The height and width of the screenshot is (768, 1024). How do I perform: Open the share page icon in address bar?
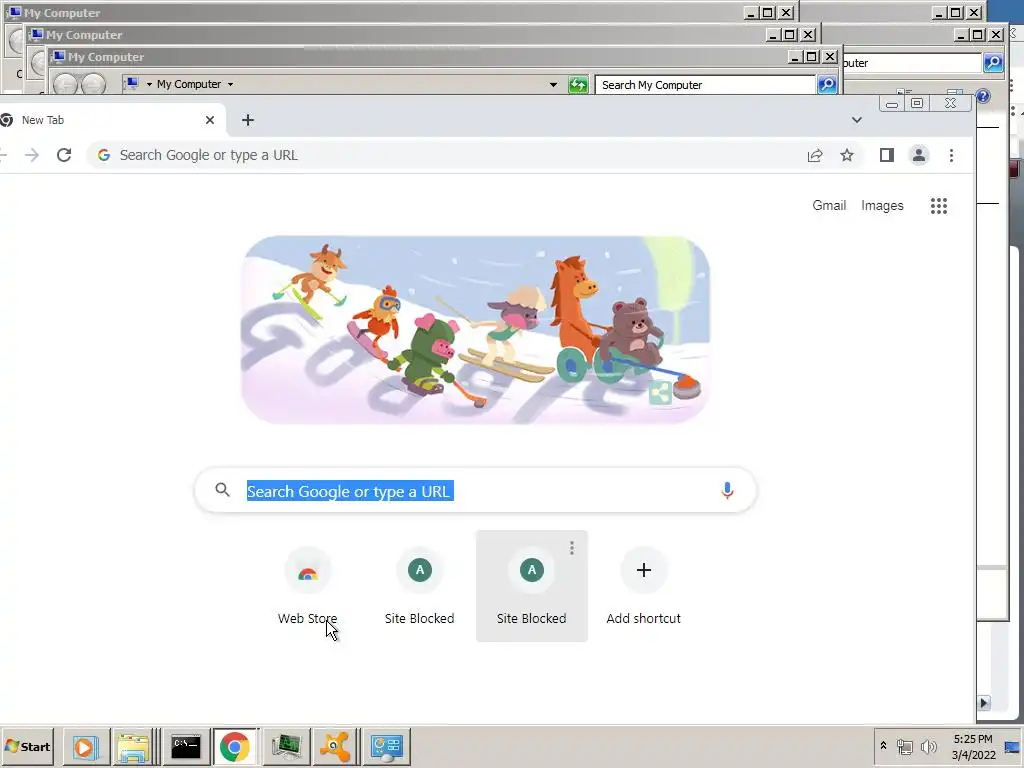click(x=815, y=155)
